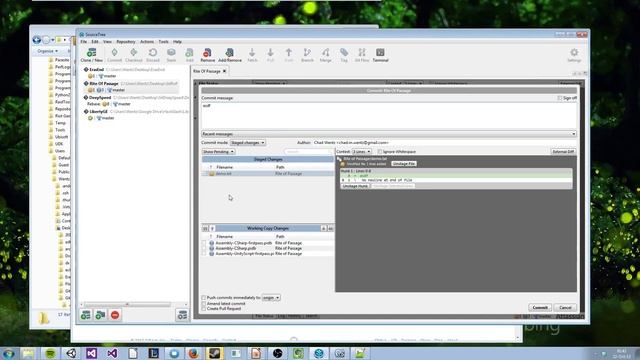Viewport: 640px width, 360px height.
Task: Click the Add toolbar icon
Action: (x=189, y=54)
